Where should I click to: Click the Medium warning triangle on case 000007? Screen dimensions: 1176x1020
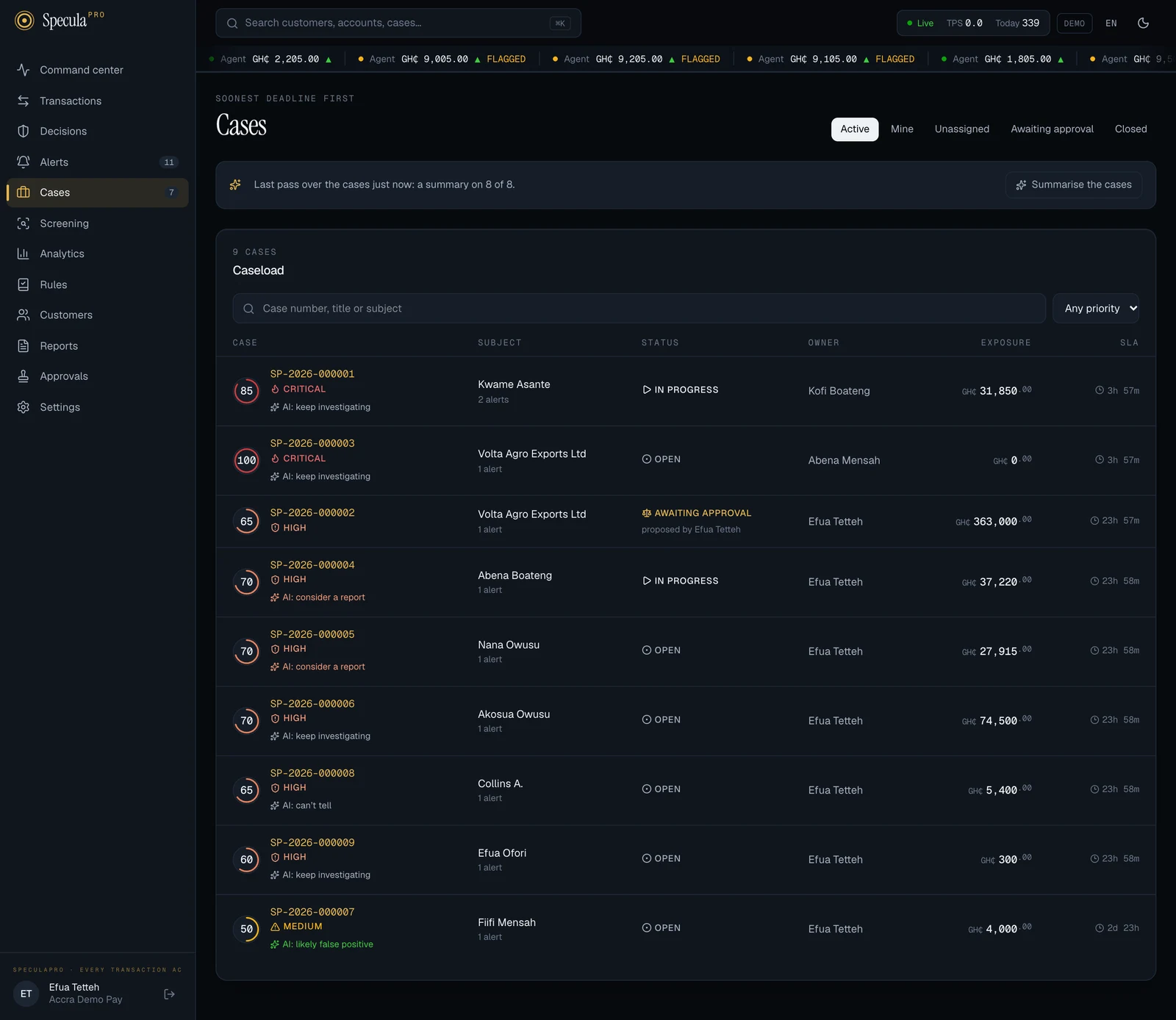(276, 927)
